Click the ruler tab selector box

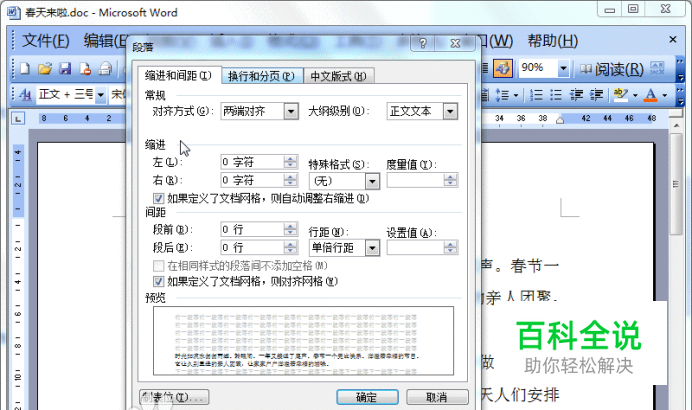point(18,118)
